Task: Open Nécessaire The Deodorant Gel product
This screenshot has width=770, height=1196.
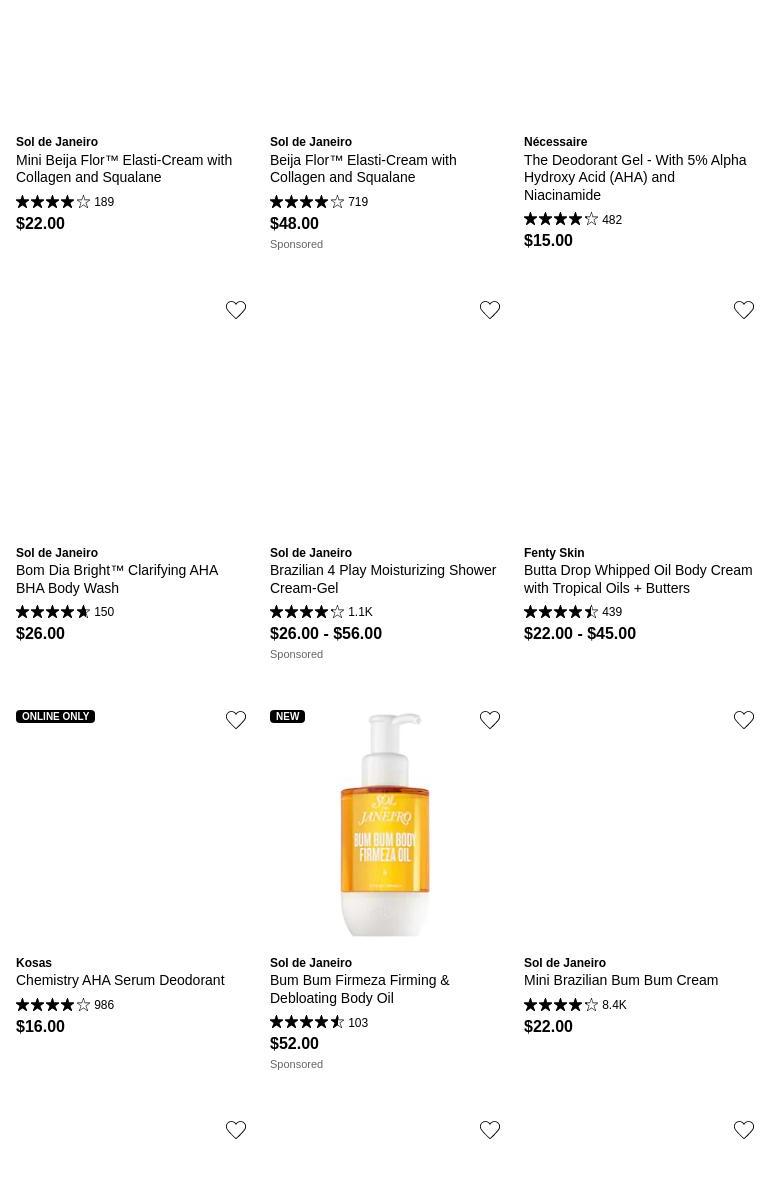Action: tap(635, 177)
